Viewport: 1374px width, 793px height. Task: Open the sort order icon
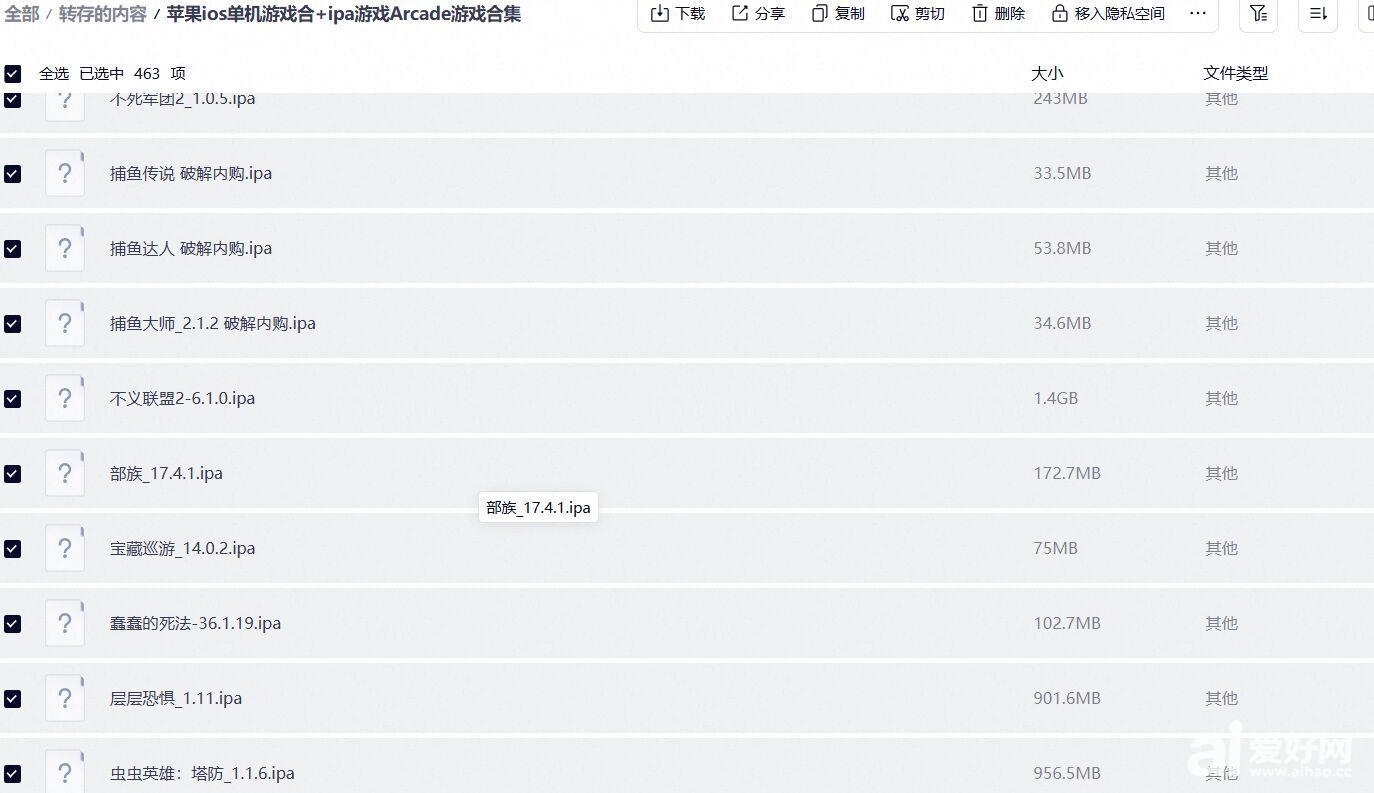coord(1318,14)
